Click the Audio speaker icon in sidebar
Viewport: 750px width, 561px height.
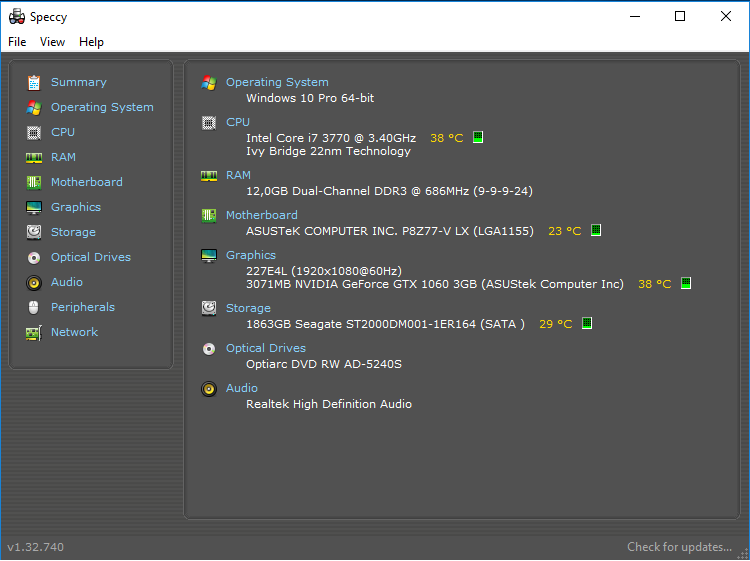[34, 282]
